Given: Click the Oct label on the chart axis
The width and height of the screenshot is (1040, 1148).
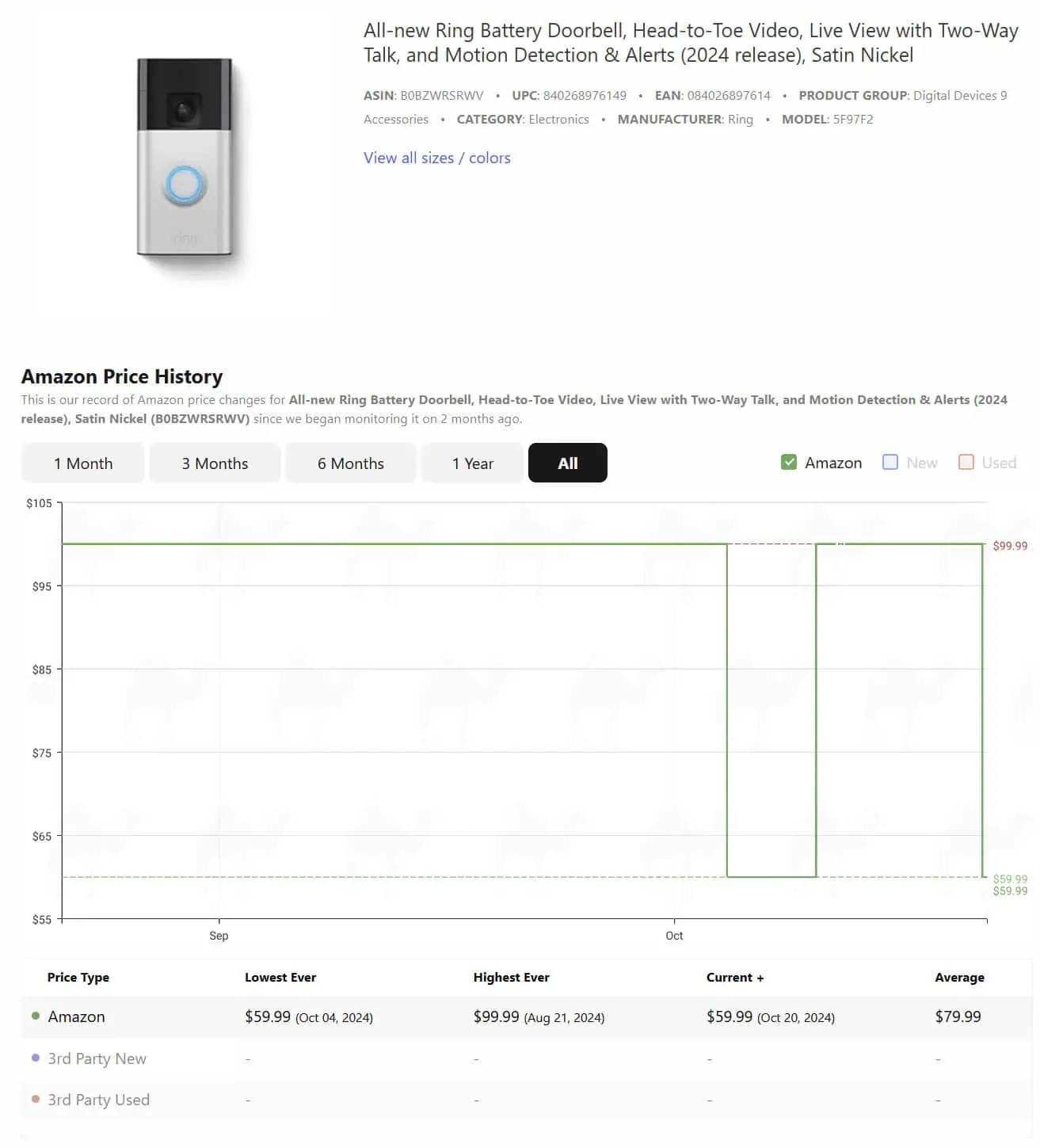Looking at the screenshot, I should pos(674,936).
